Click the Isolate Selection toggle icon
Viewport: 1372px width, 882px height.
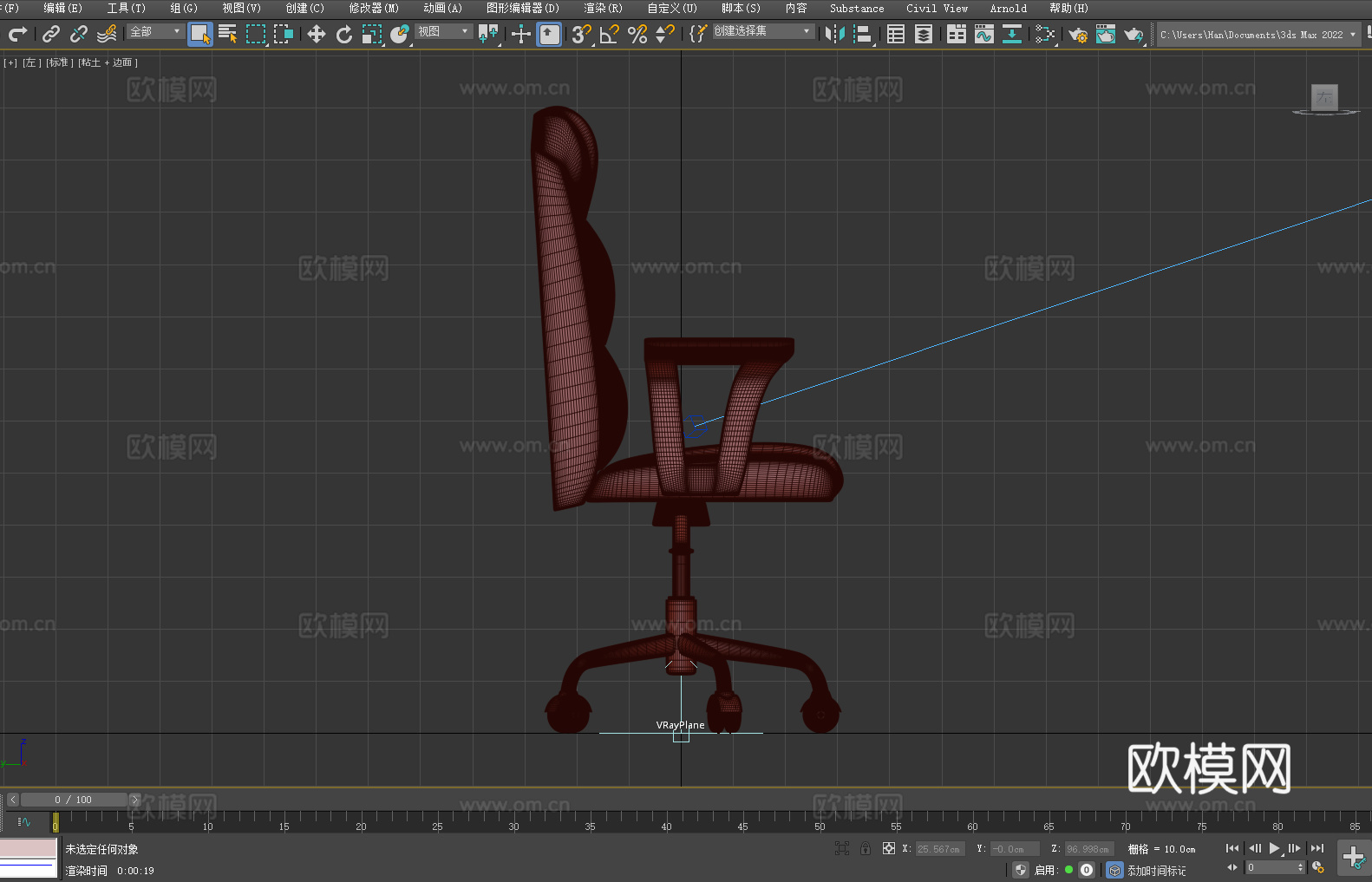click(842, 848)
